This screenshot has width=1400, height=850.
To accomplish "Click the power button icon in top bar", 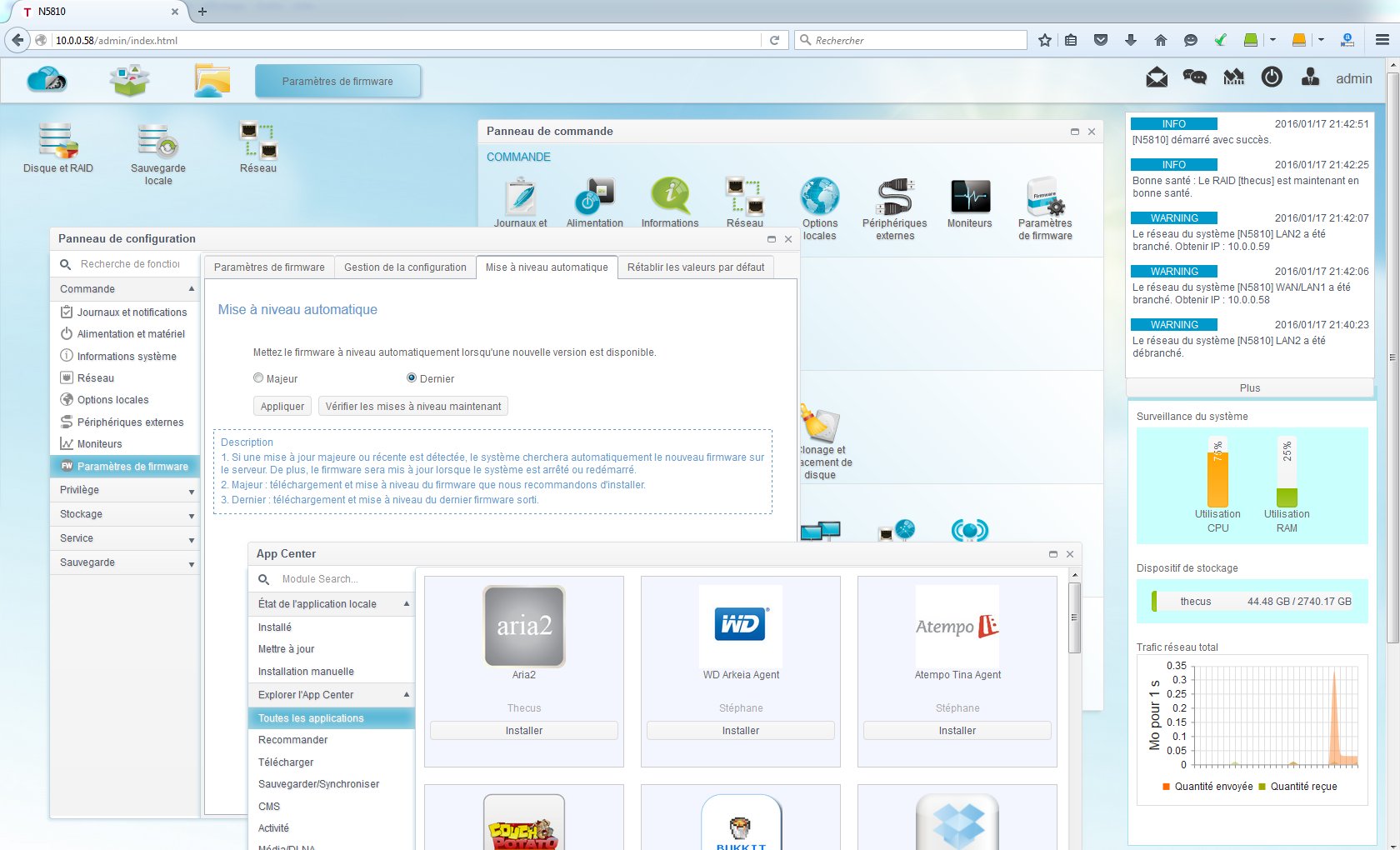I will (1272, 77).
